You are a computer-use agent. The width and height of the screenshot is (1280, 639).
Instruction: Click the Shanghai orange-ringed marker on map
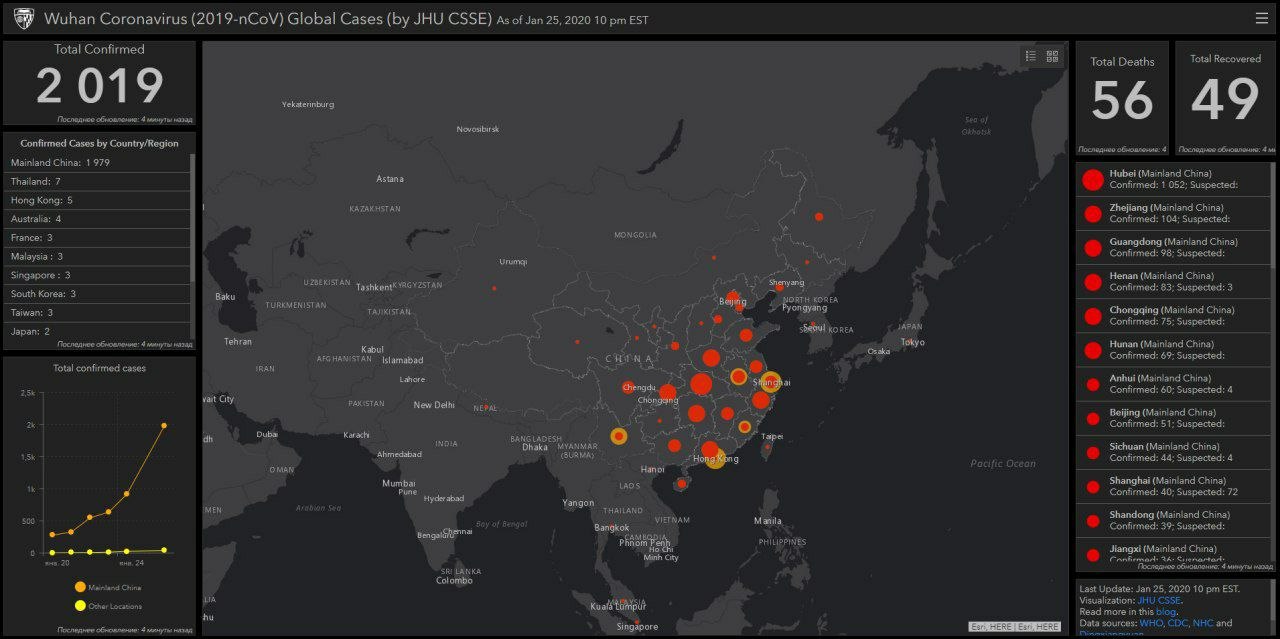771,380
